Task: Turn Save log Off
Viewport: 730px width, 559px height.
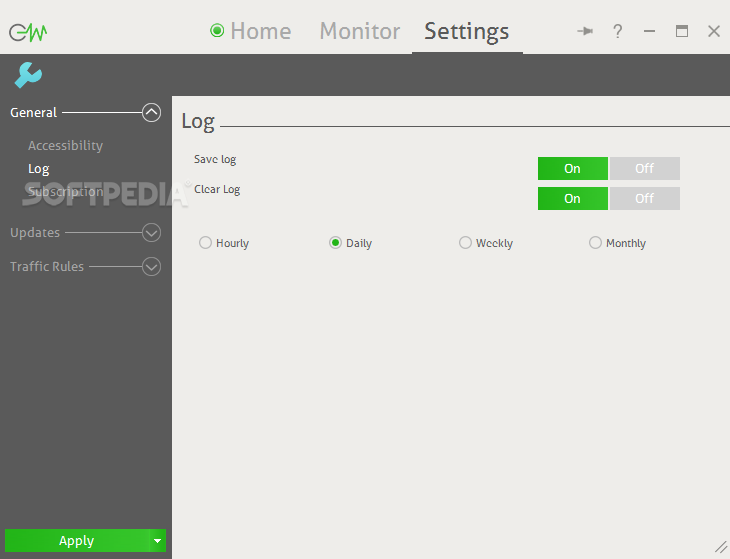Action: [645, 168]
